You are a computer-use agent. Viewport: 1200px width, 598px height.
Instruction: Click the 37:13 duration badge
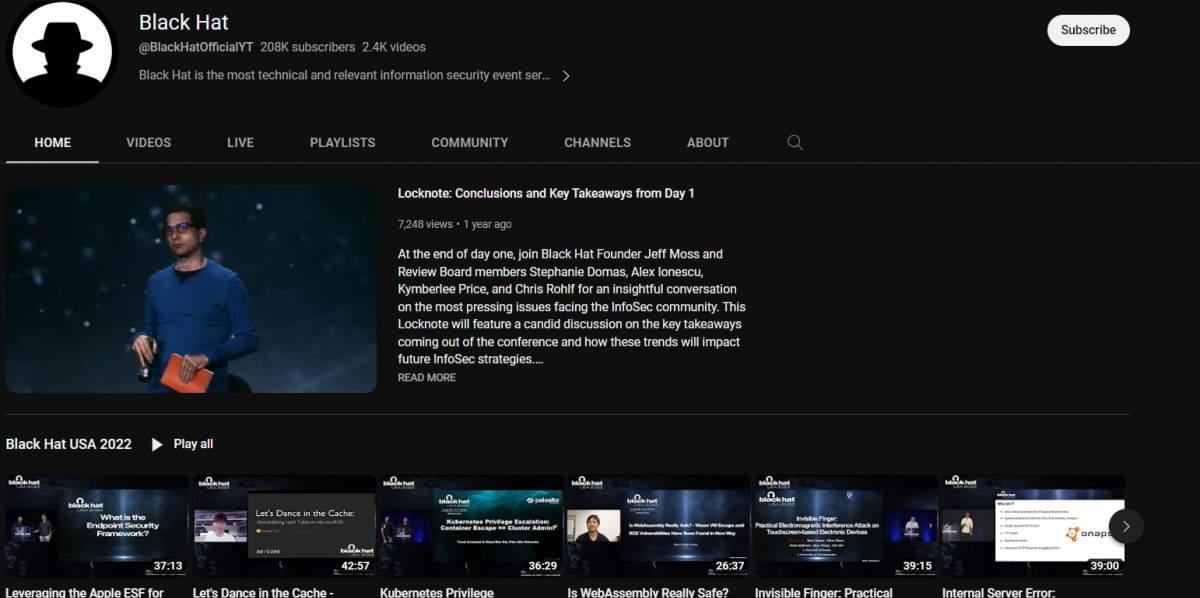click(168, 566)
